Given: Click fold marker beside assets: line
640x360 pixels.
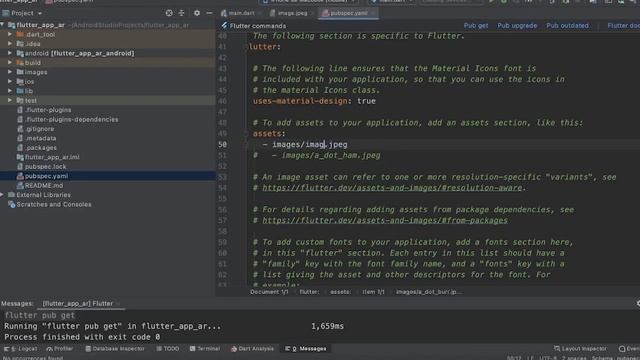Looking at the screenshot, I should 245,133.
